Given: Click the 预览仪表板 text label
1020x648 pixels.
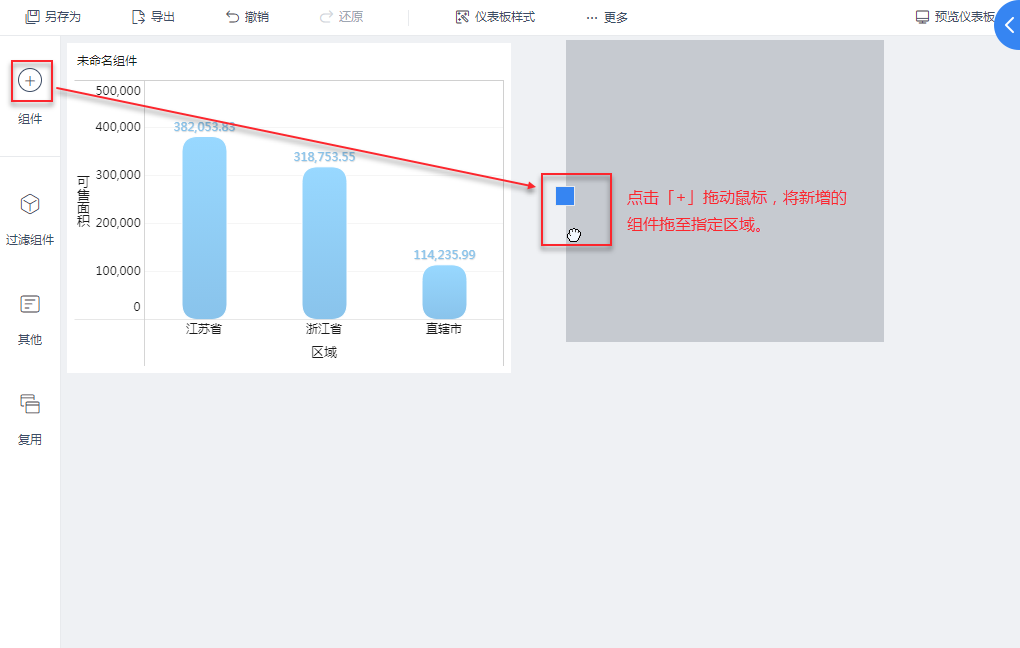Looking at the screenshot, I should (965, 17).
